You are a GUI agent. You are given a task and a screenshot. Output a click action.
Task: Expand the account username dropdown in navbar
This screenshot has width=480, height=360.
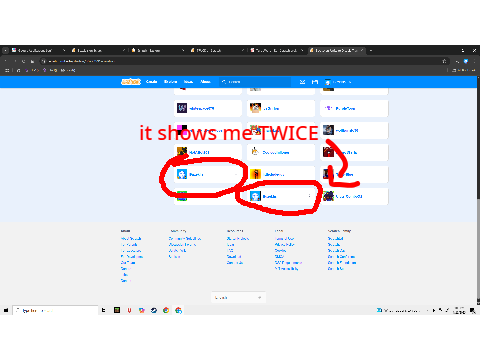point(339,82)
